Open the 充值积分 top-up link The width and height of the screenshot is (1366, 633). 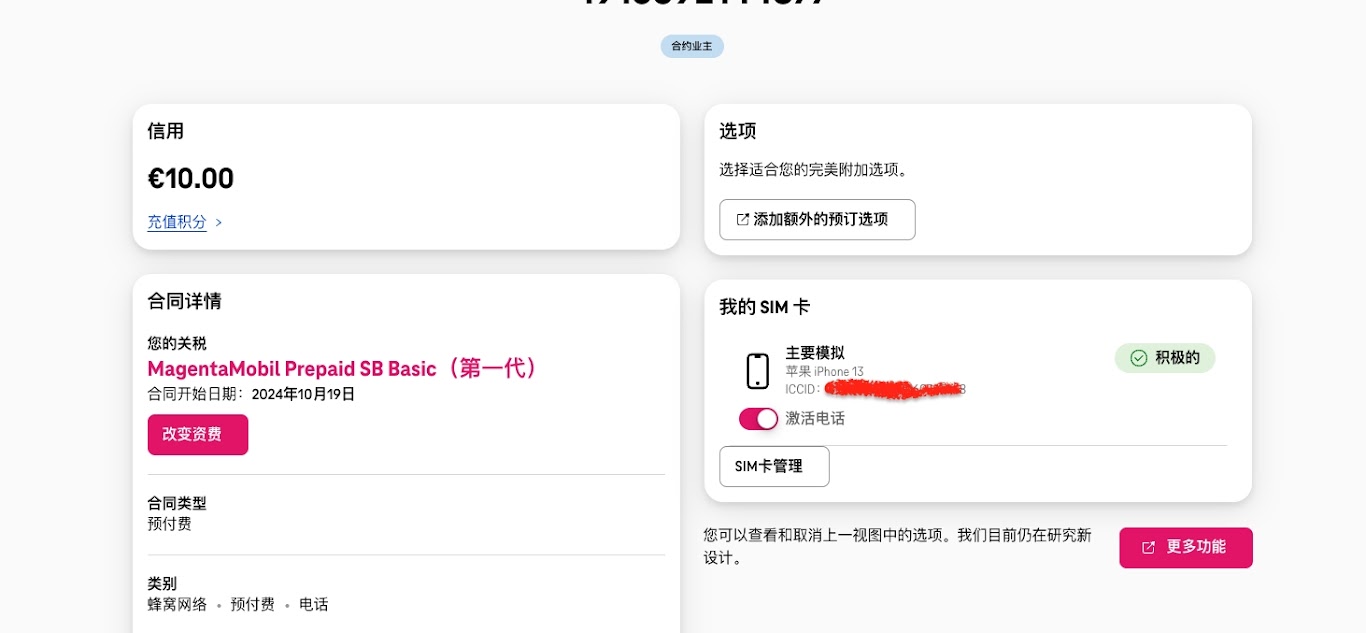coord(177,222)
